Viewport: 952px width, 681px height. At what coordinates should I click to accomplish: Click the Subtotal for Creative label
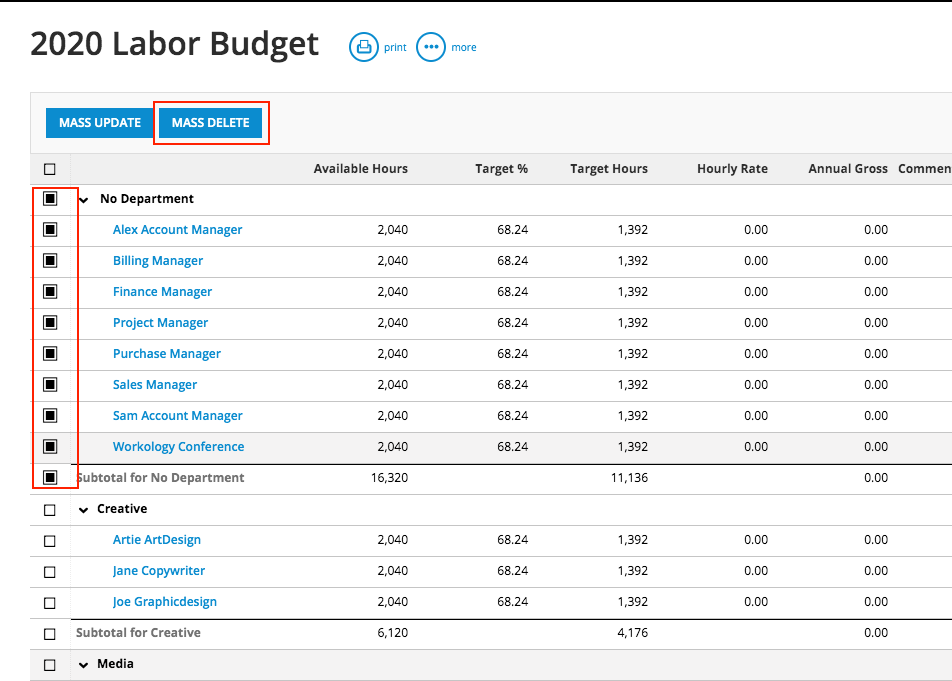(138, 632)
